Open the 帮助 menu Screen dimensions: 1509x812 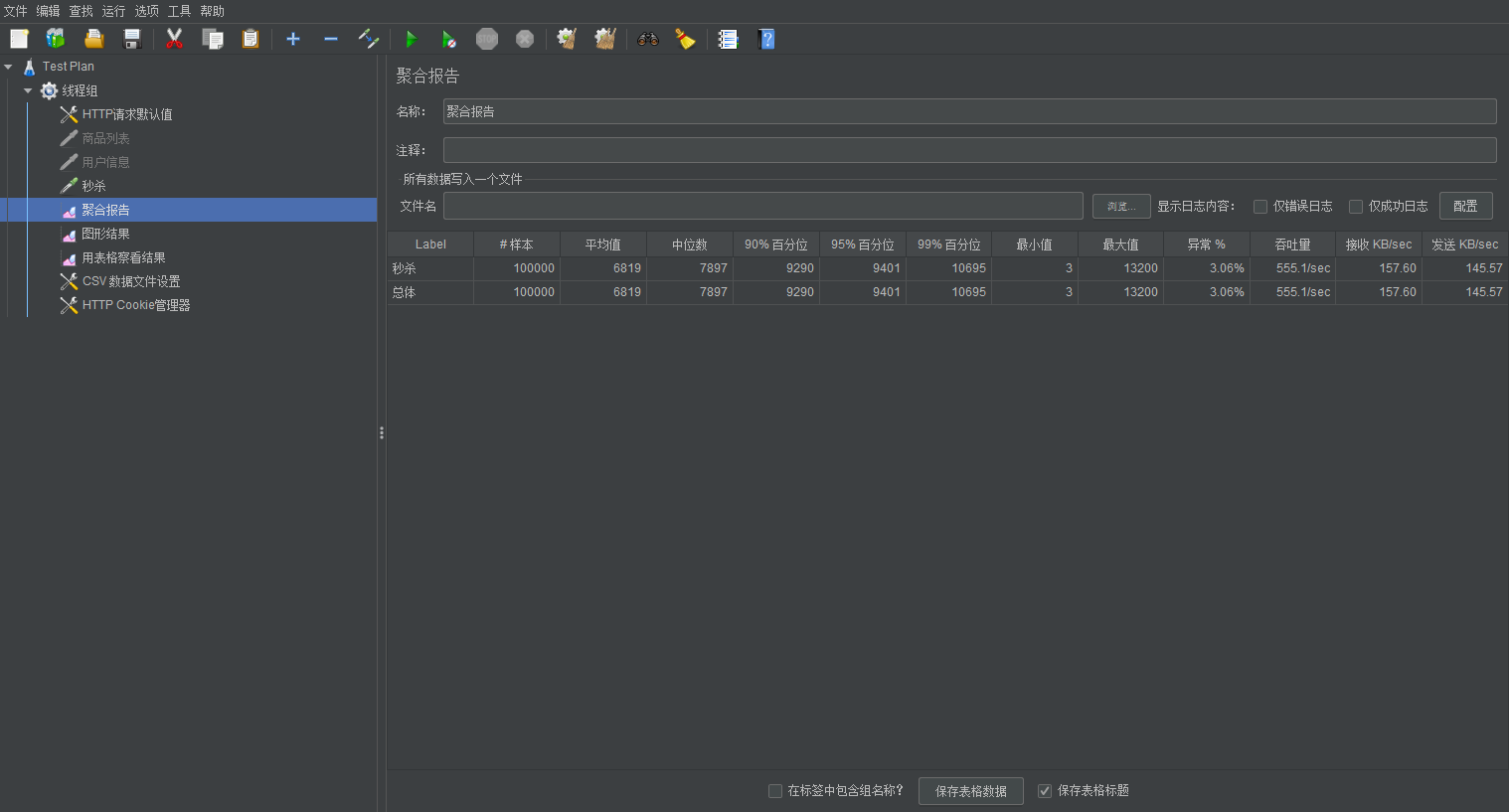pyautogui.click(x=213, y=11)
